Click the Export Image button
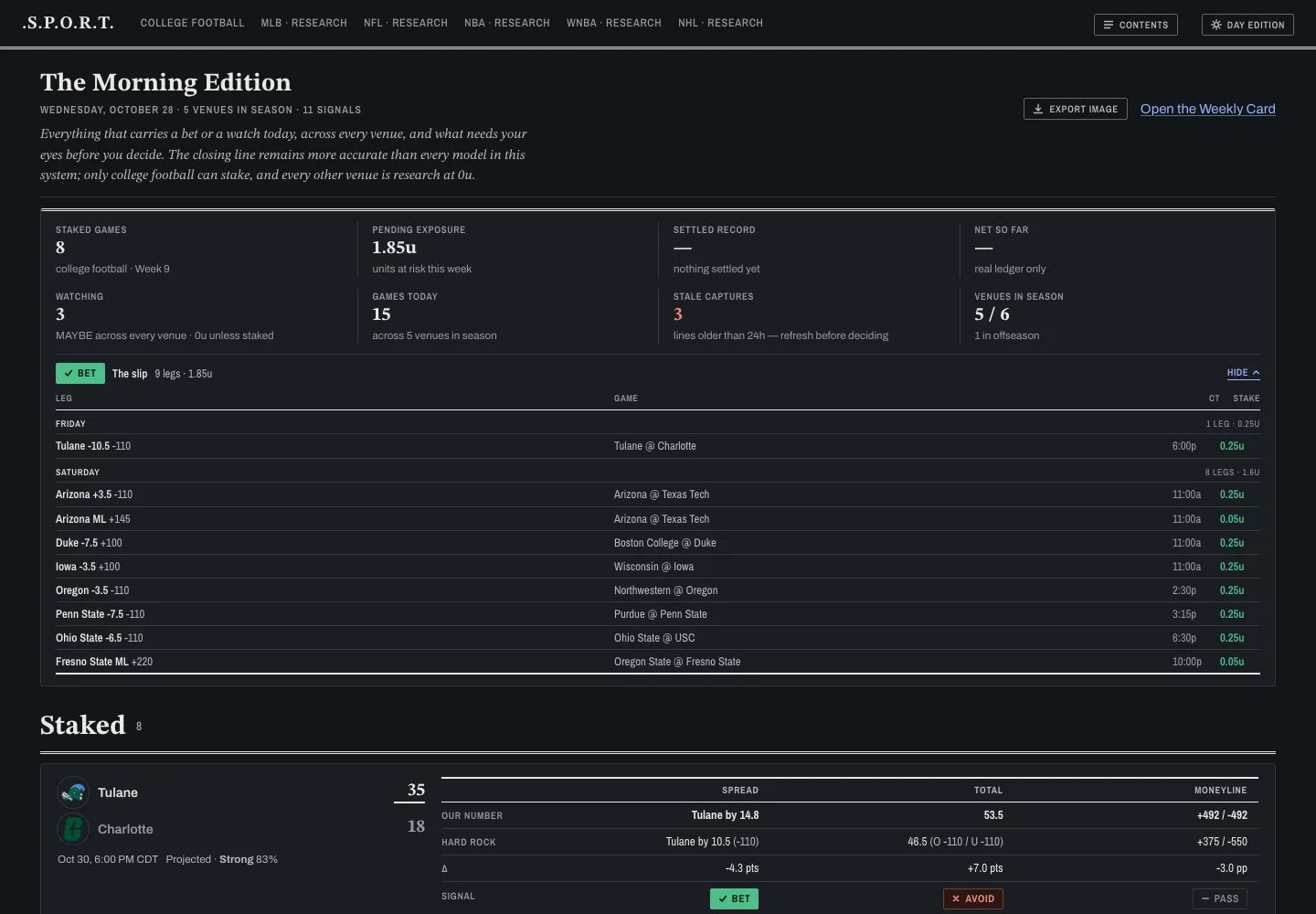The height and width of the screenshot is (914, 1316). click(x=1075, y=109)
